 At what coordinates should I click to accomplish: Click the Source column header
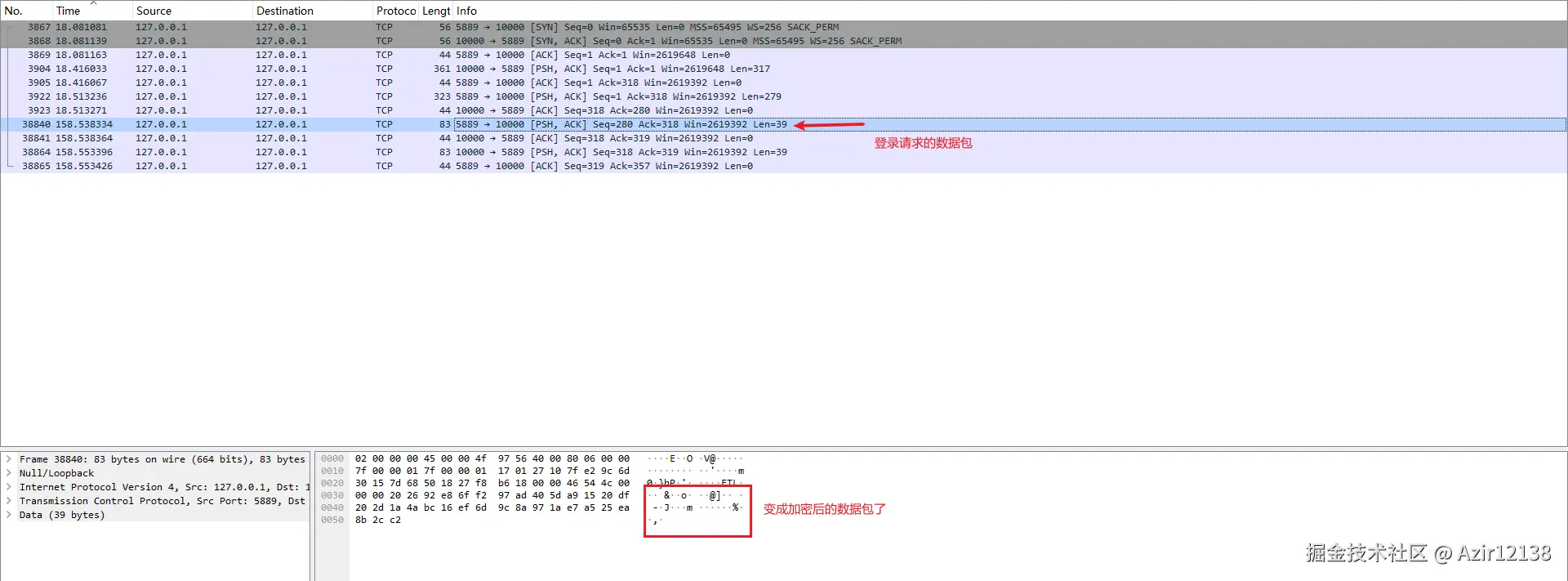pyautogui.click(x=192, y=11)
